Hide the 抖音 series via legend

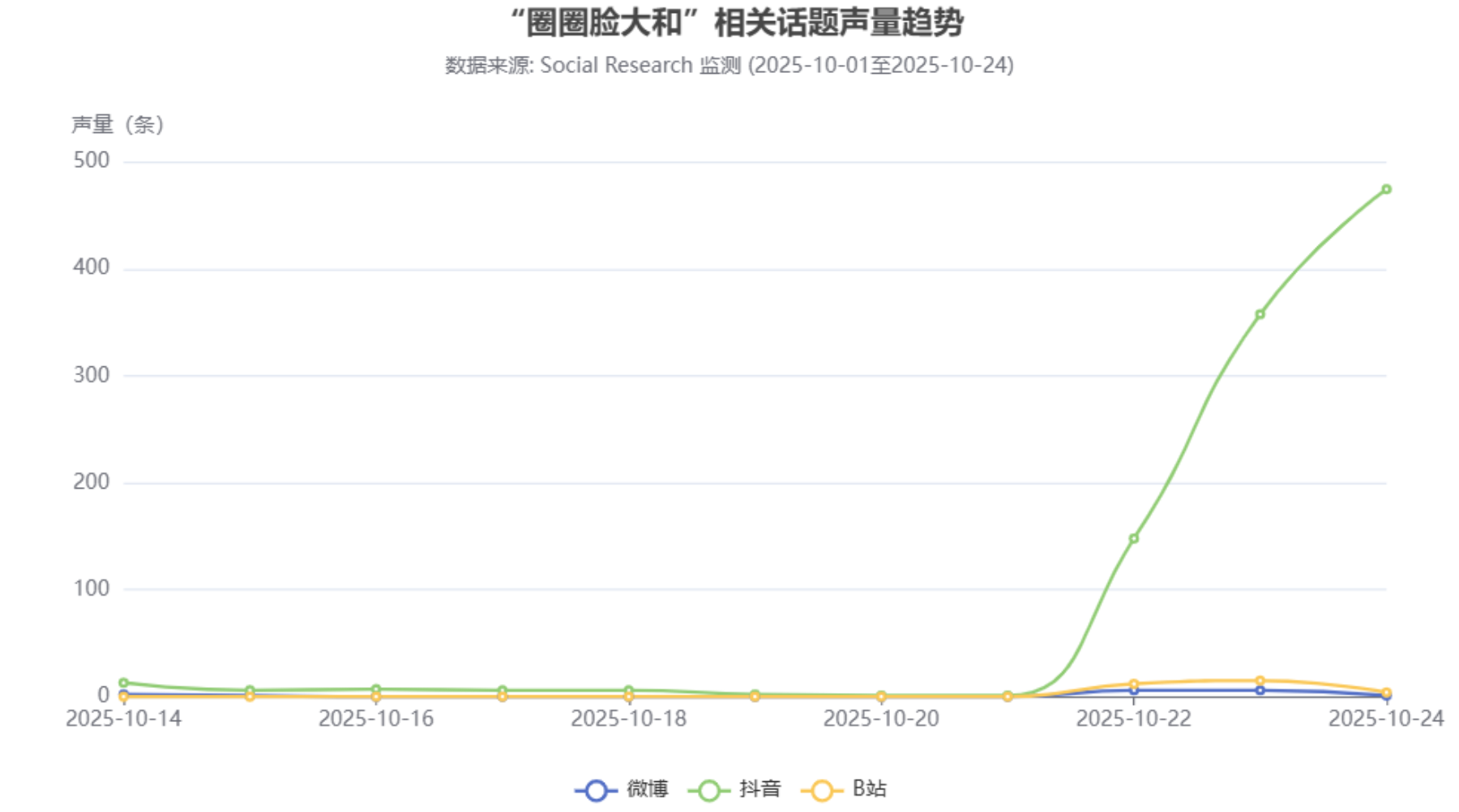(x=709, y=790)
